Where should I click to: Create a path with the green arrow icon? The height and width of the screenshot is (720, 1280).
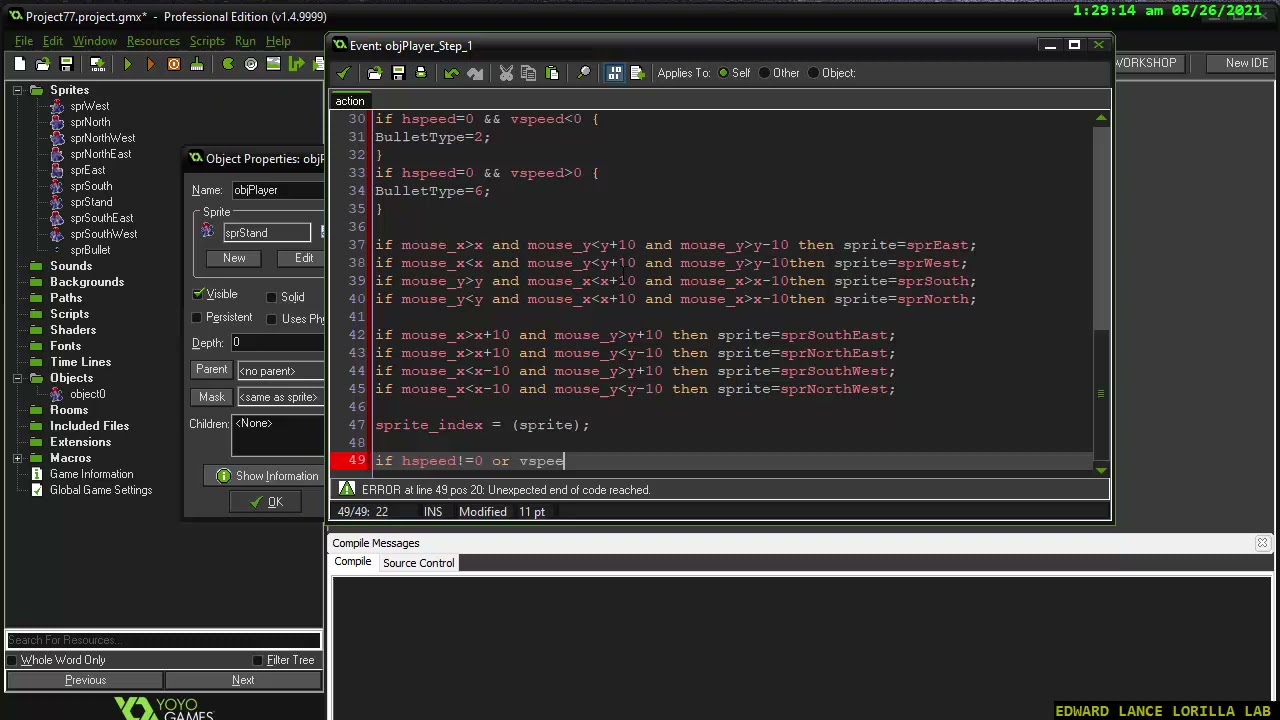[x=297, y=64]
